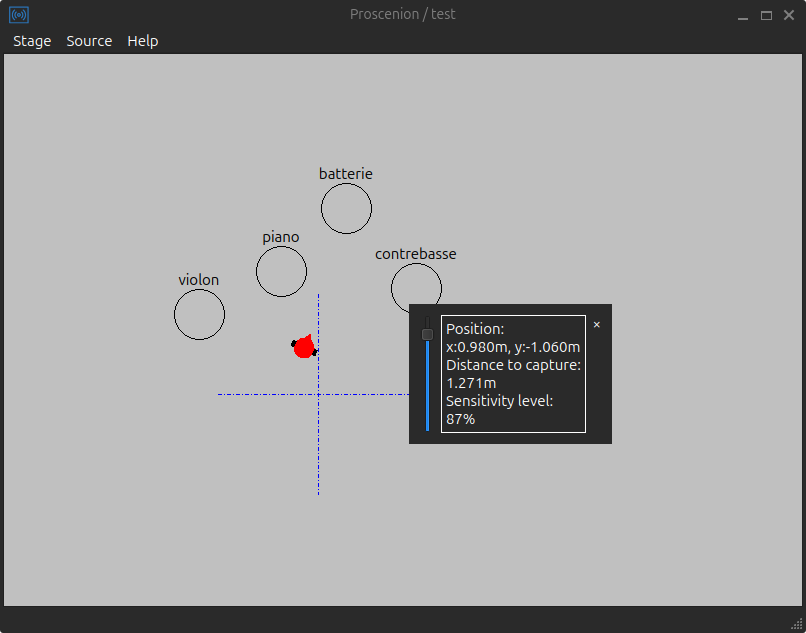806x633 pixels.
Task: Click the sensitivity value 87%
Action: click(461, 419)
